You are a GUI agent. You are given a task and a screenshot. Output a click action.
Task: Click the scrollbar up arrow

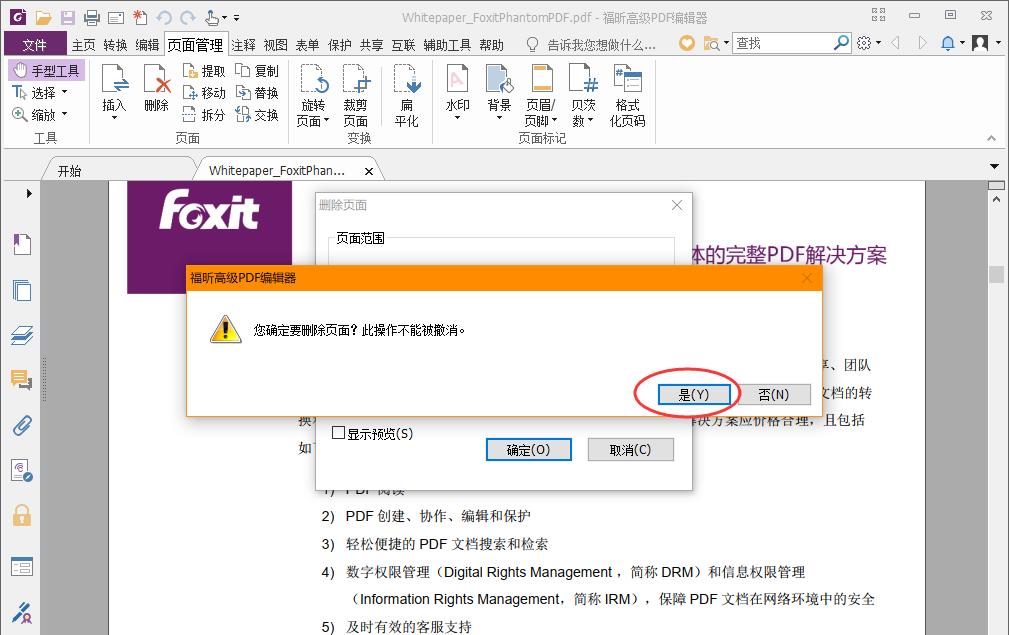point(996,199)
